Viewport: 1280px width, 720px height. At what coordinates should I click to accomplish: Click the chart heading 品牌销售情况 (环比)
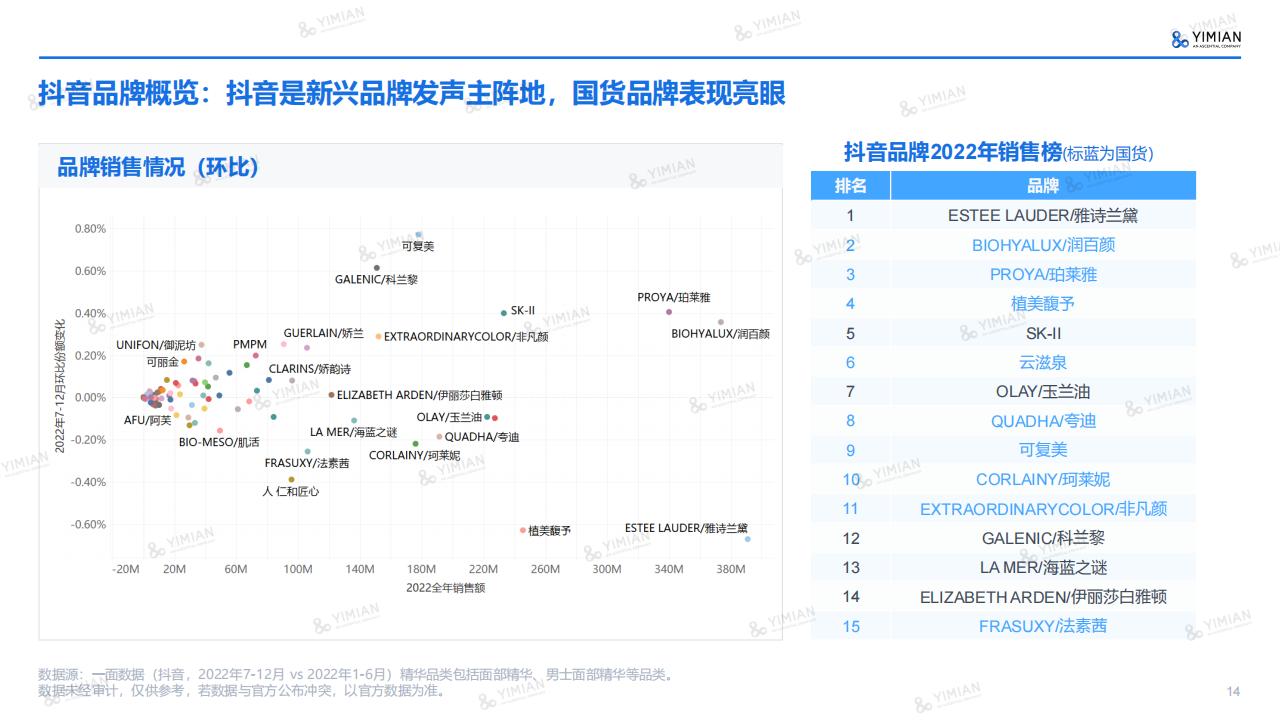click(158, 167)
